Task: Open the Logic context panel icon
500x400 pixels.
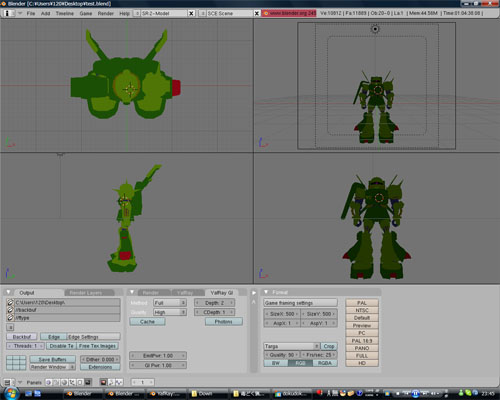Action: pos(49,382)
